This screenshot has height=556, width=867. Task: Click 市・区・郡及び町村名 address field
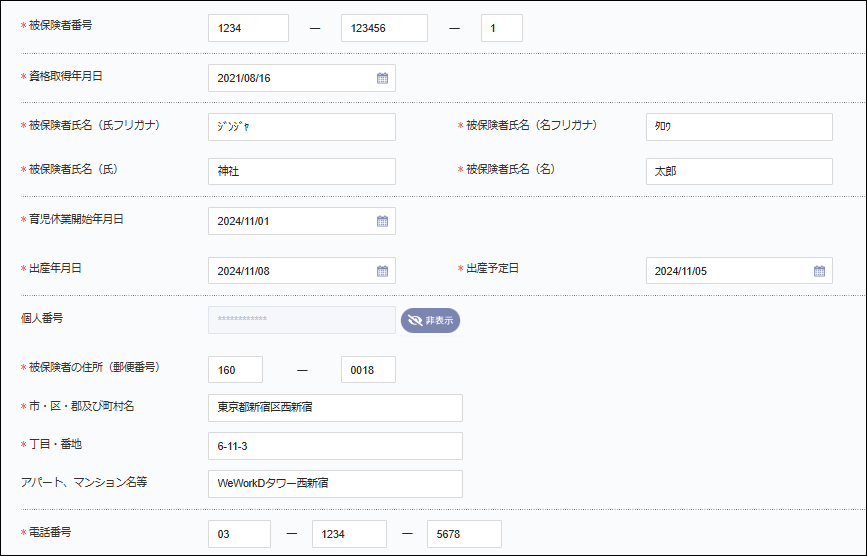pyautogui.click(x=335, y=408)
